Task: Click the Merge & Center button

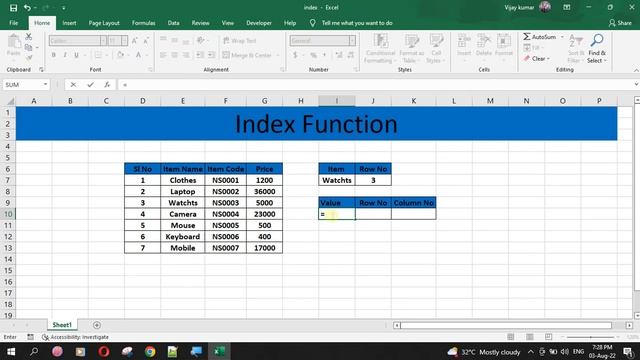Action: pos(247,55)
